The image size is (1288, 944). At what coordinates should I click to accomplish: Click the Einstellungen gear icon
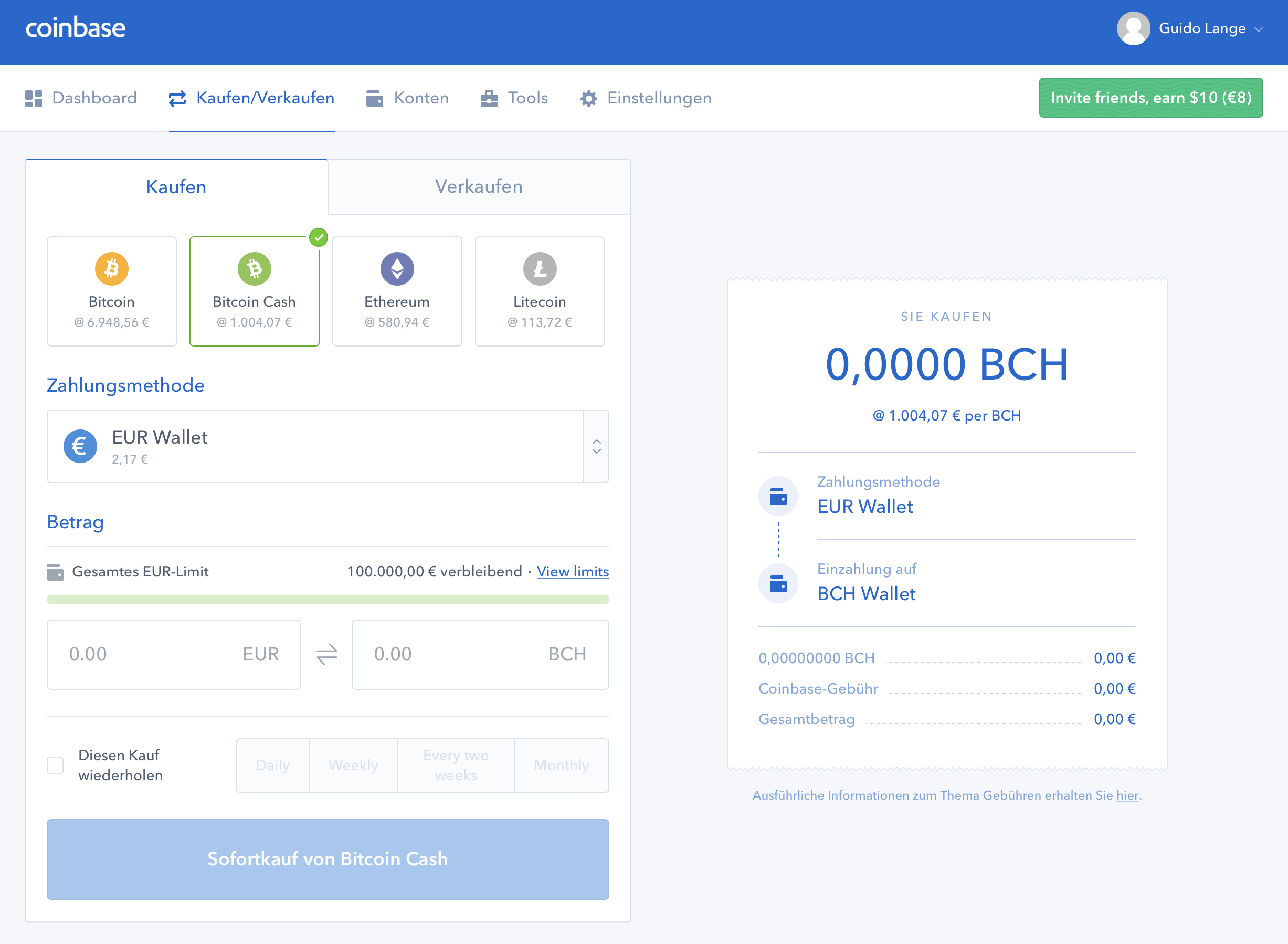(x=589, y=98)
